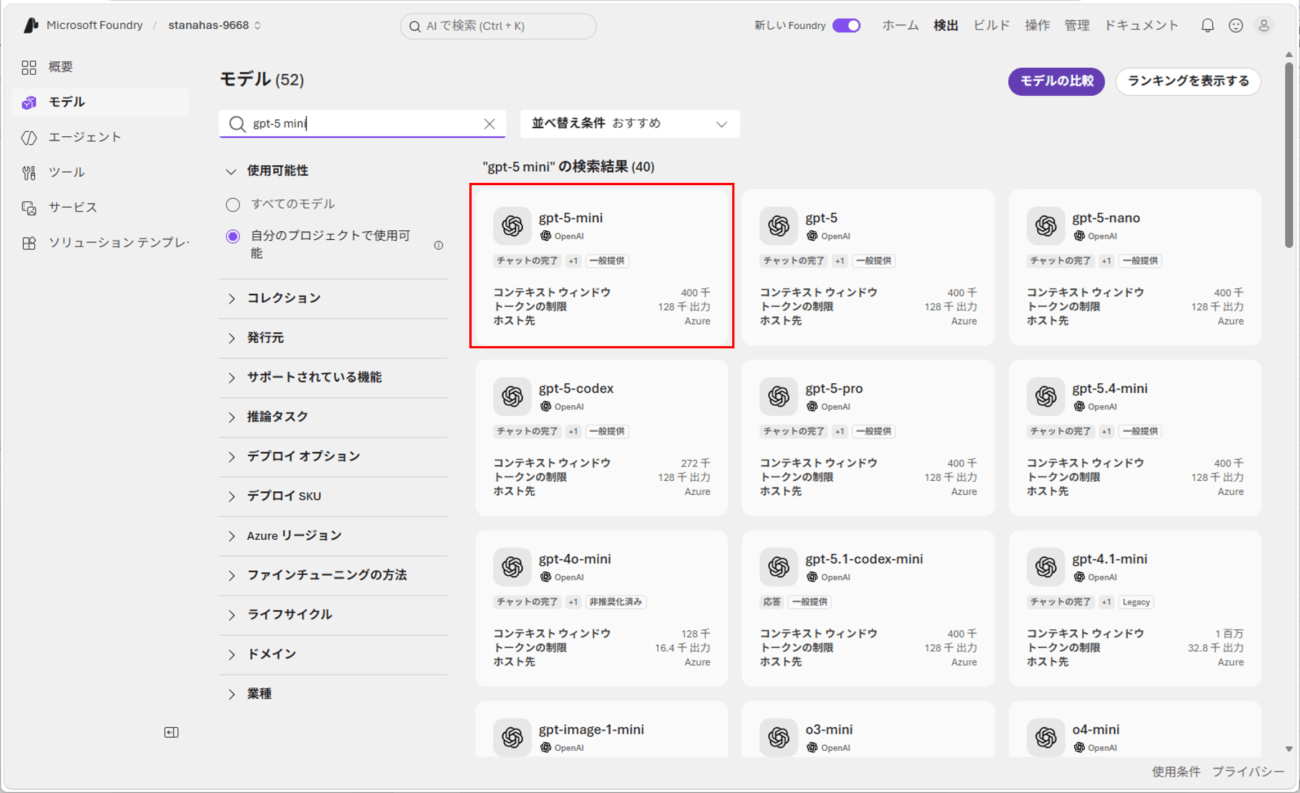Focus the AI で検索 global search box
Screen dimensions: 1300x793
point(498,26)
